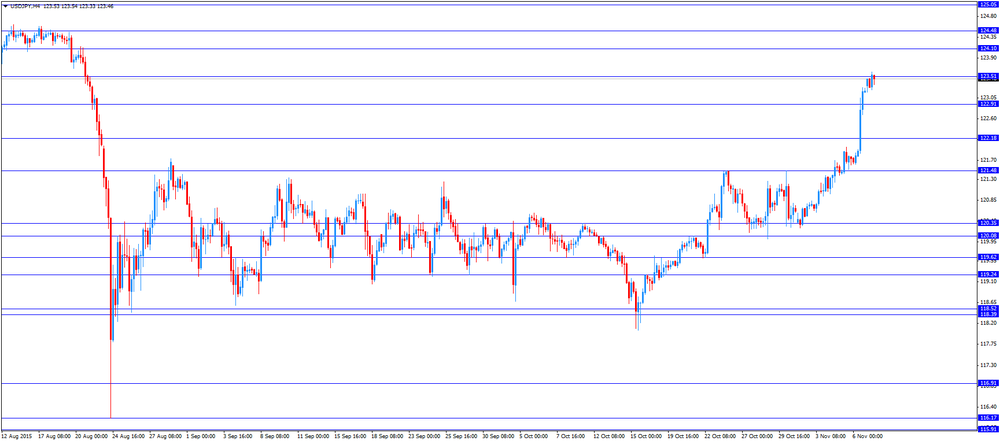
Task: Click the 24 Aug 16:00 time axis label
Action: [128, 437]
